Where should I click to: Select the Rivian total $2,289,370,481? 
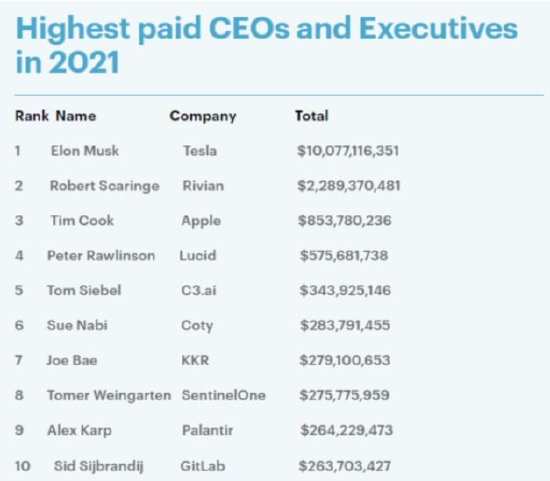pyautogui.click(x=349, y=186)
